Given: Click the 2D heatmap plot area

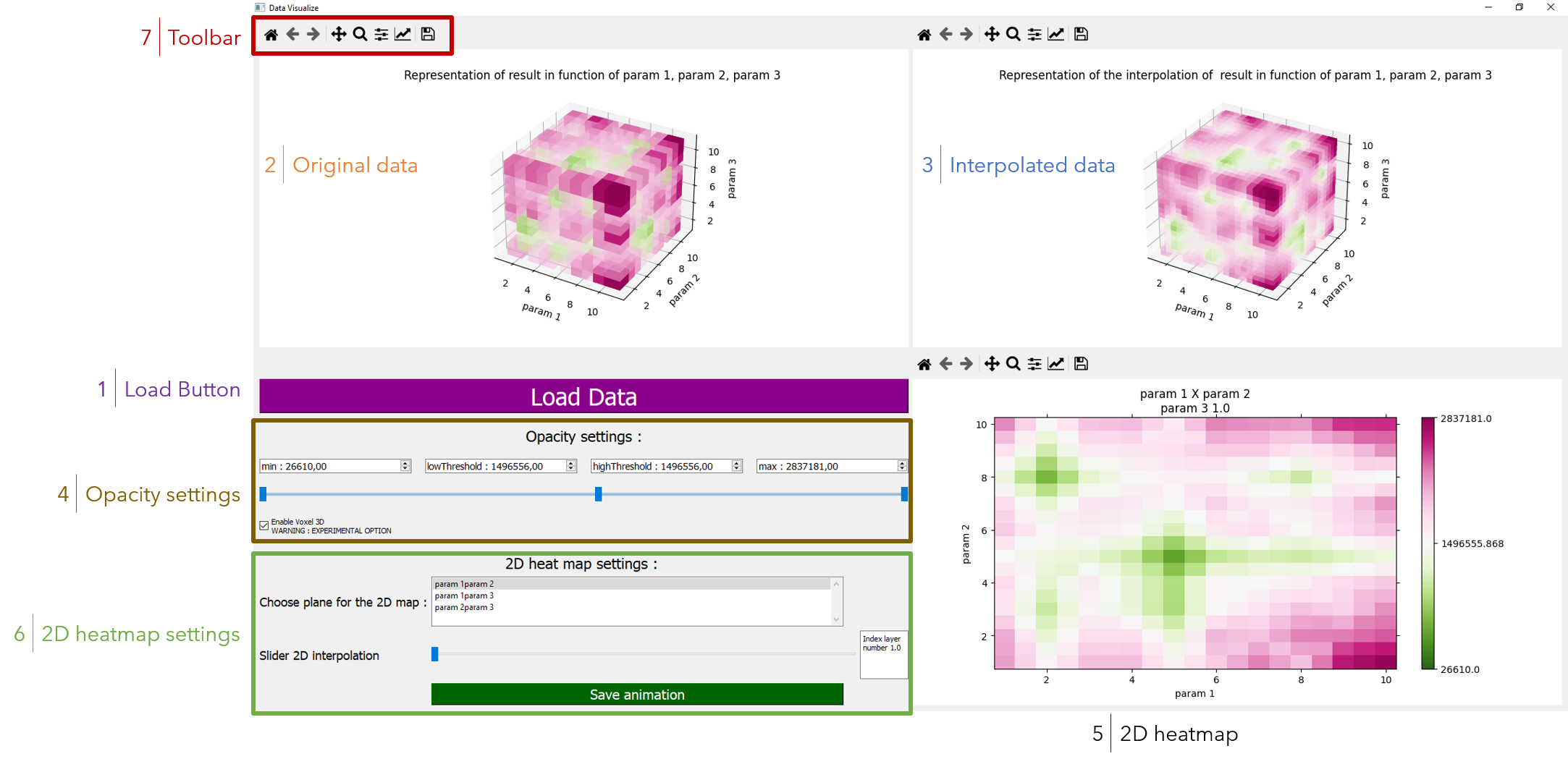Looking at the screenshot, I should tap(1195, 543).
